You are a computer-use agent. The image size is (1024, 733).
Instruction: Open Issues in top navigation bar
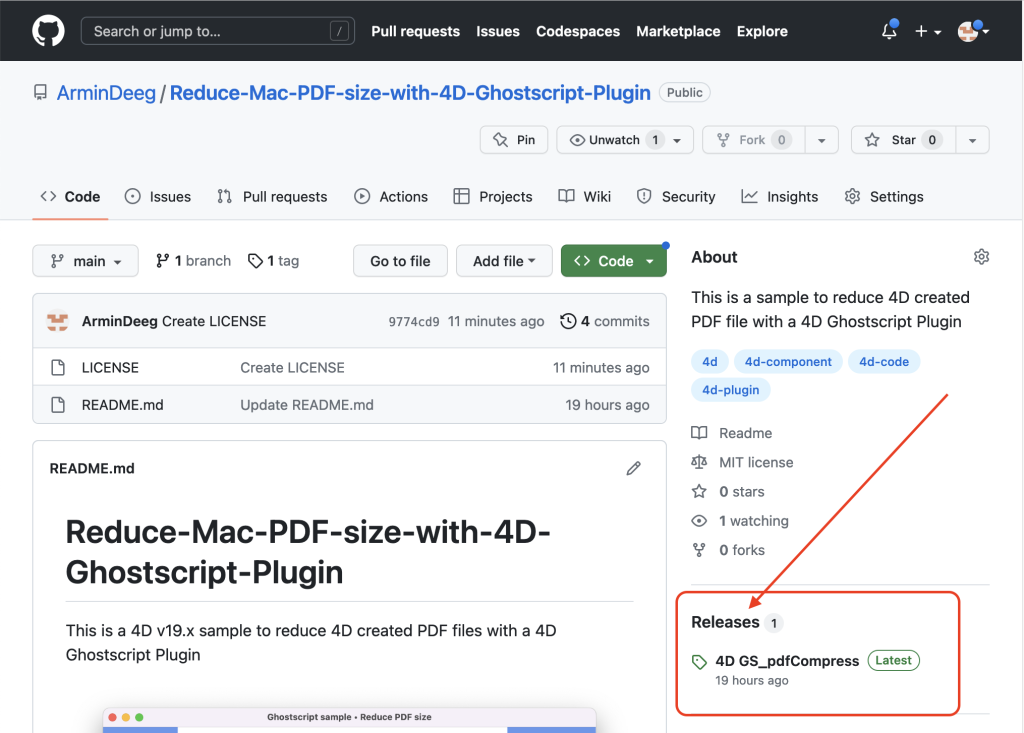pyautogui.click(x=498, y=31)
